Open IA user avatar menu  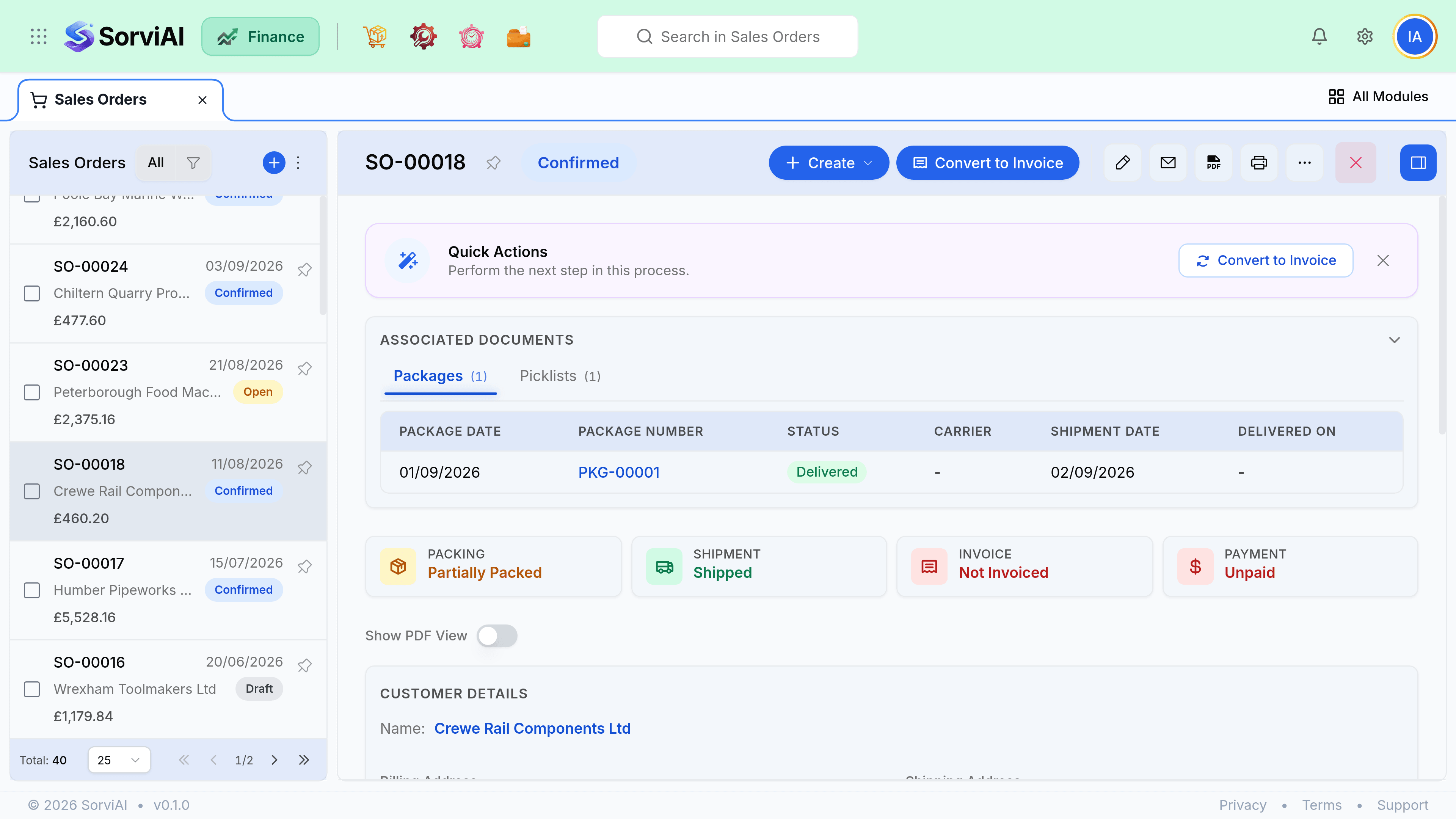tap(1415, 37)
